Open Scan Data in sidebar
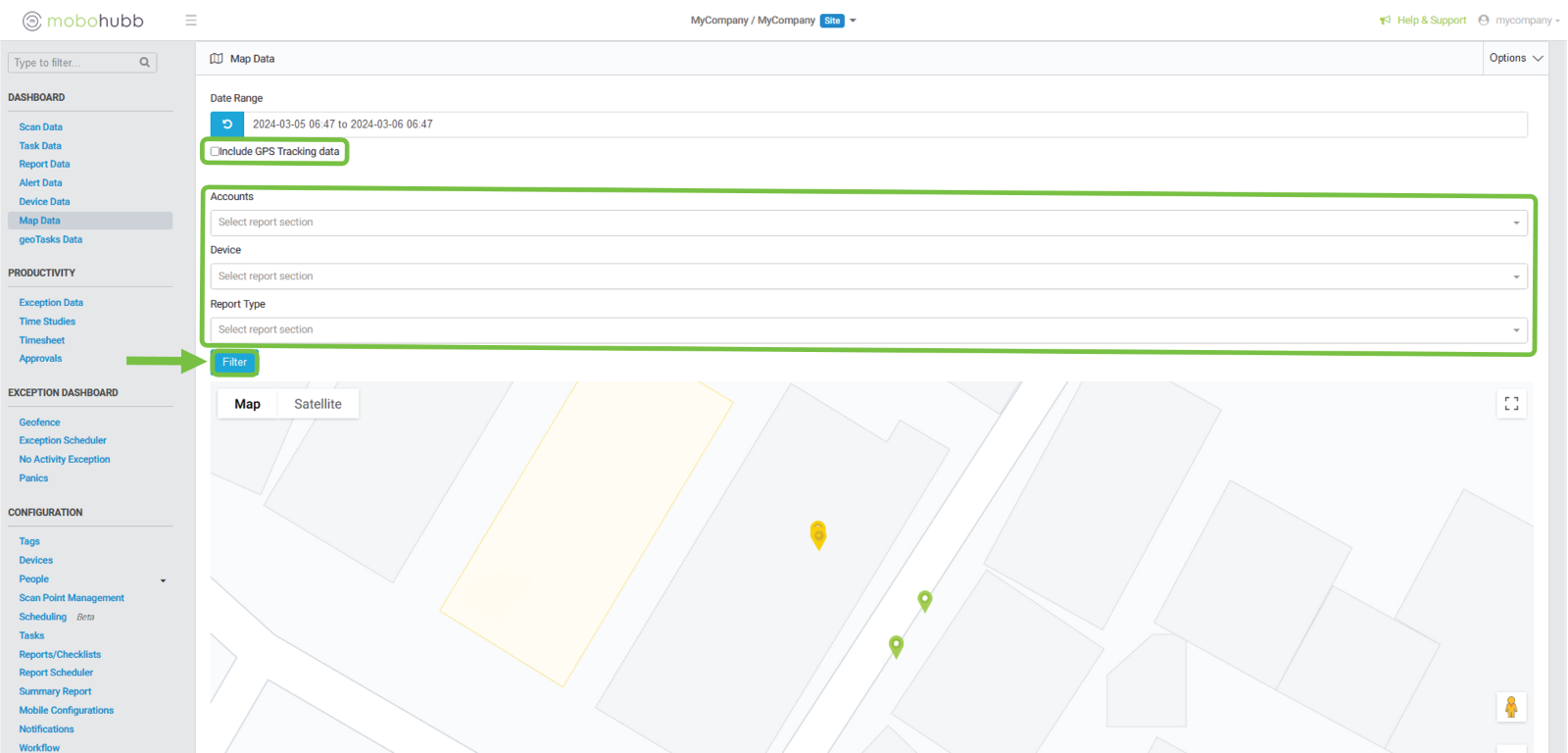This screenshot has width=1568, height=753. [41, 127]
